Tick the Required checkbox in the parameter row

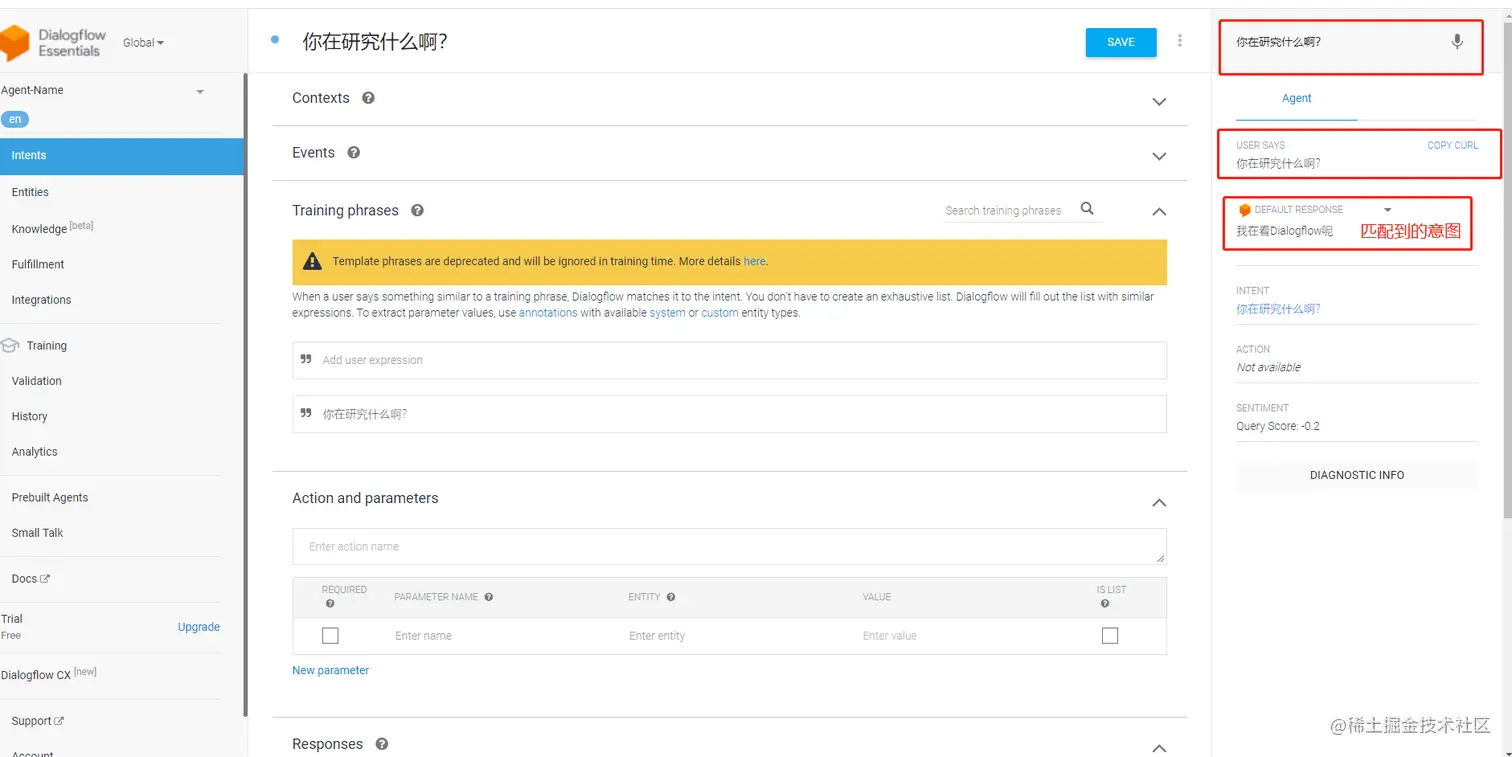(x=330, y=636)
